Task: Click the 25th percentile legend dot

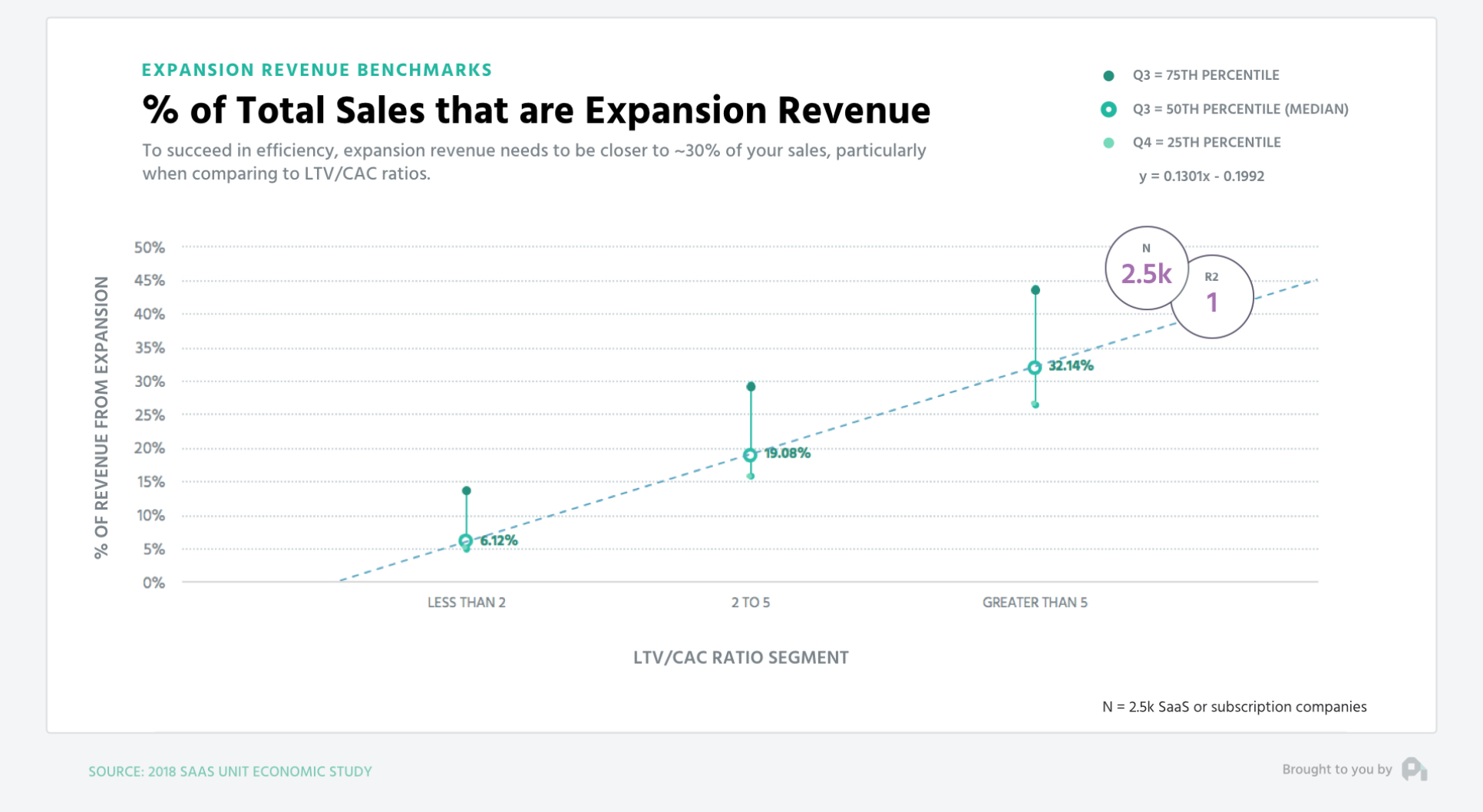Action: click(1108, 143)
